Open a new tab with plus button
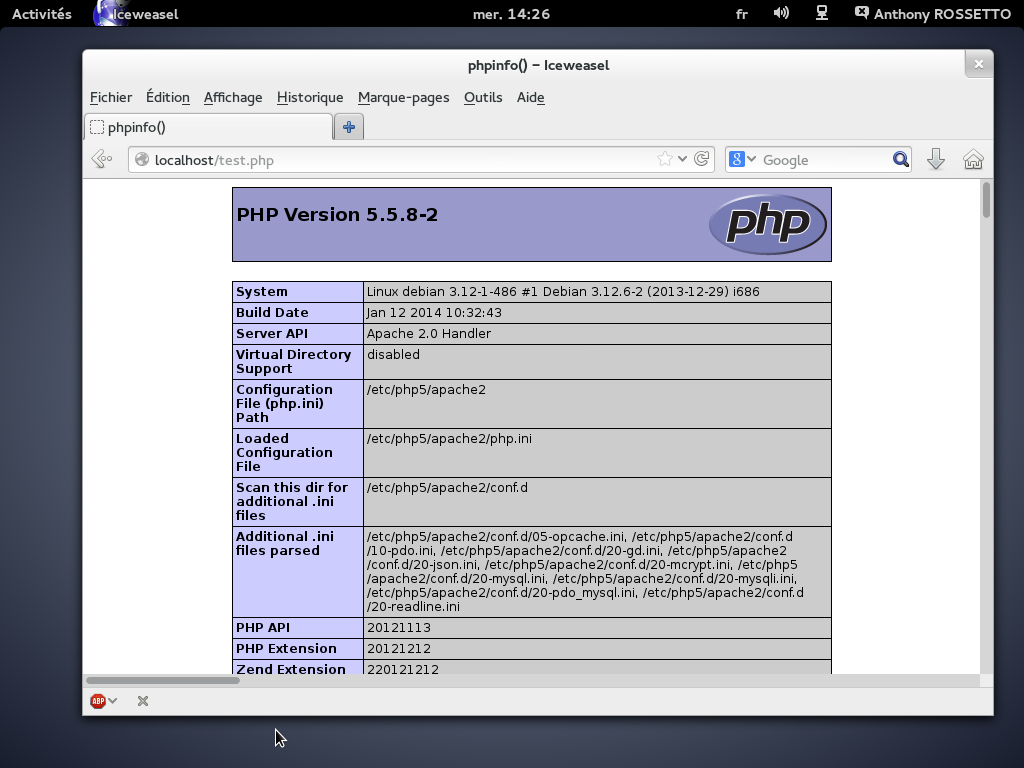This screenshot has width=1024, height=768. tap(349, 127)
